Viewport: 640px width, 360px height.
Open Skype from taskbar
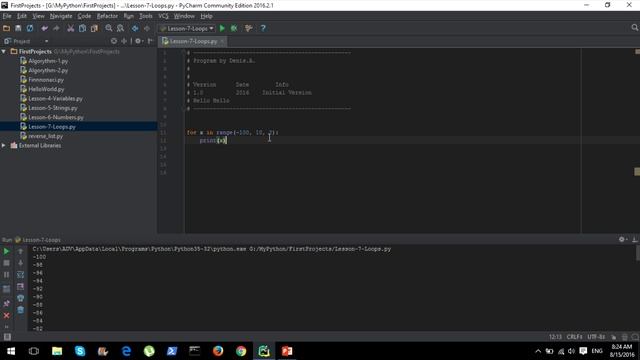pos(80,351)
